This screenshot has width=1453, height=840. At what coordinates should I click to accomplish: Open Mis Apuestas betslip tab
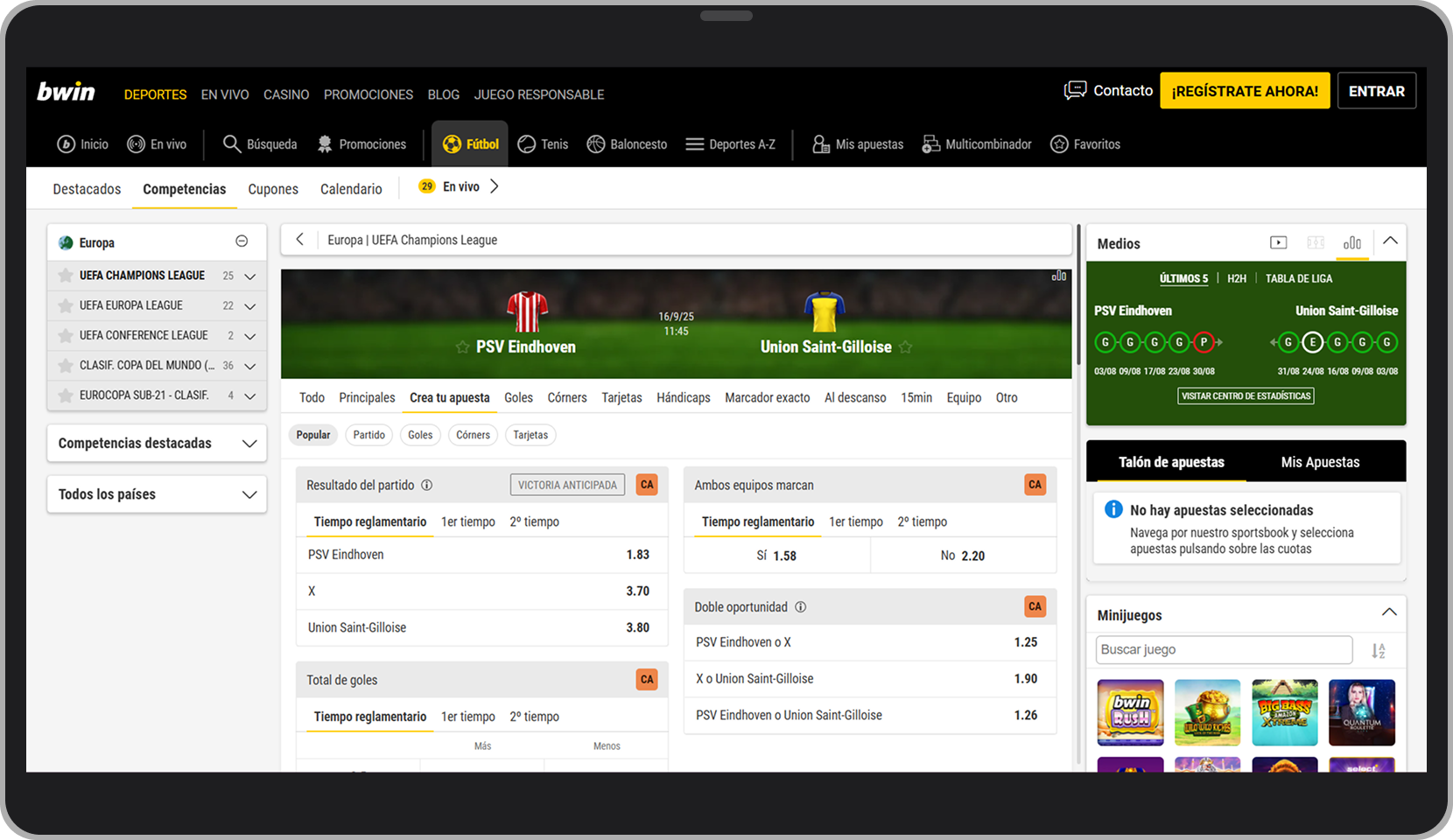[1320, 462]
